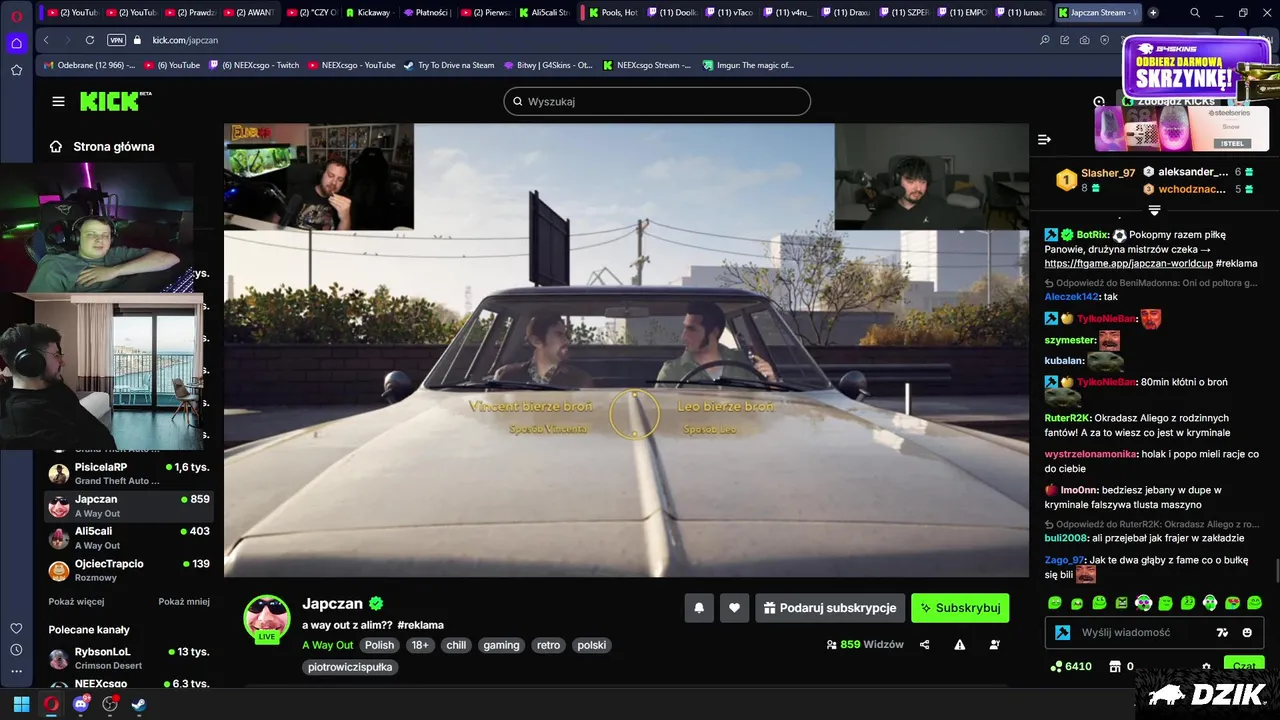Image resolution: width=1280 pixels, height=720 pixels.
Task: Insert the first green emote in quick bar
Action: click(x=1054, y=603)
